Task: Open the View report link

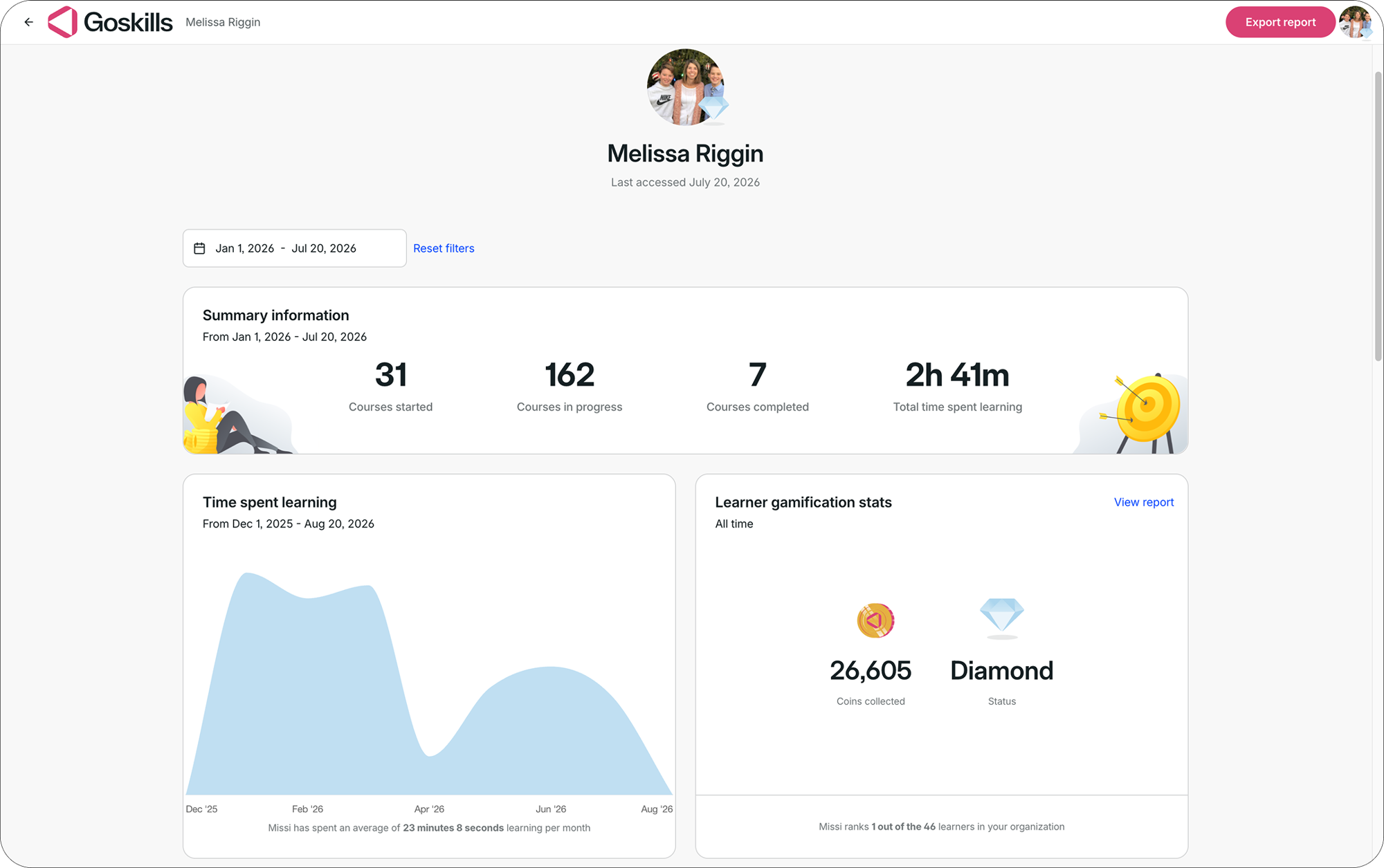Action: pyautogui.click(x=1144, y=502)
